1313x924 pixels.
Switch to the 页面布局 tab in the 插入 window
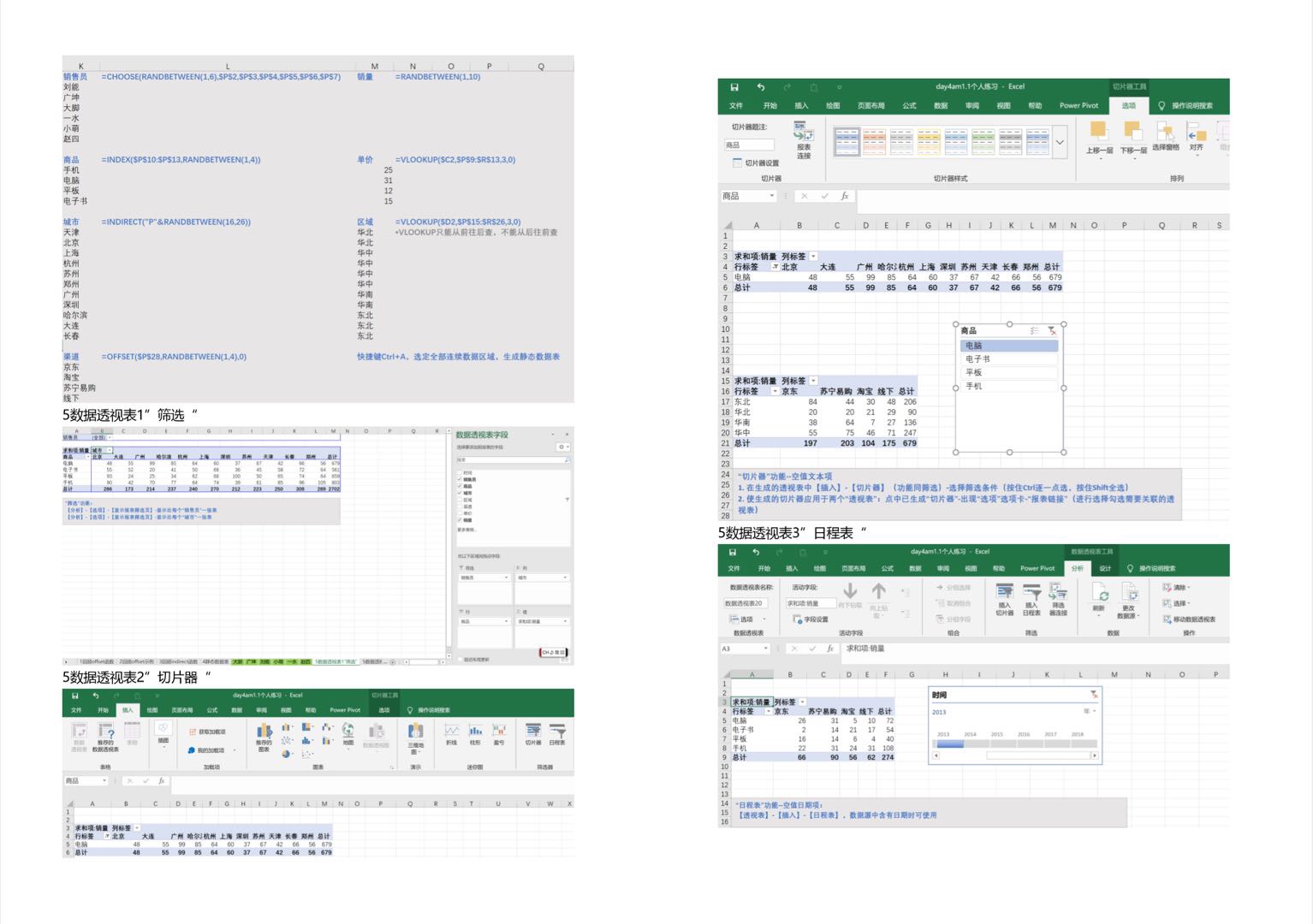point(182,710)
